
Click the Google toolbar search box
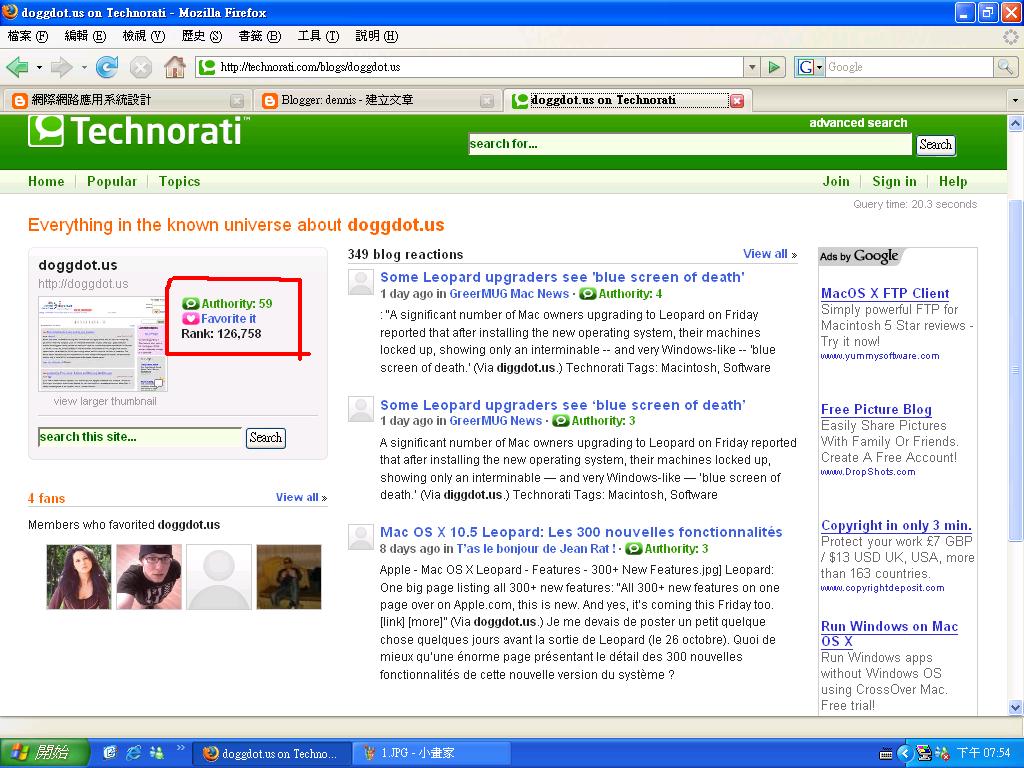910,67
